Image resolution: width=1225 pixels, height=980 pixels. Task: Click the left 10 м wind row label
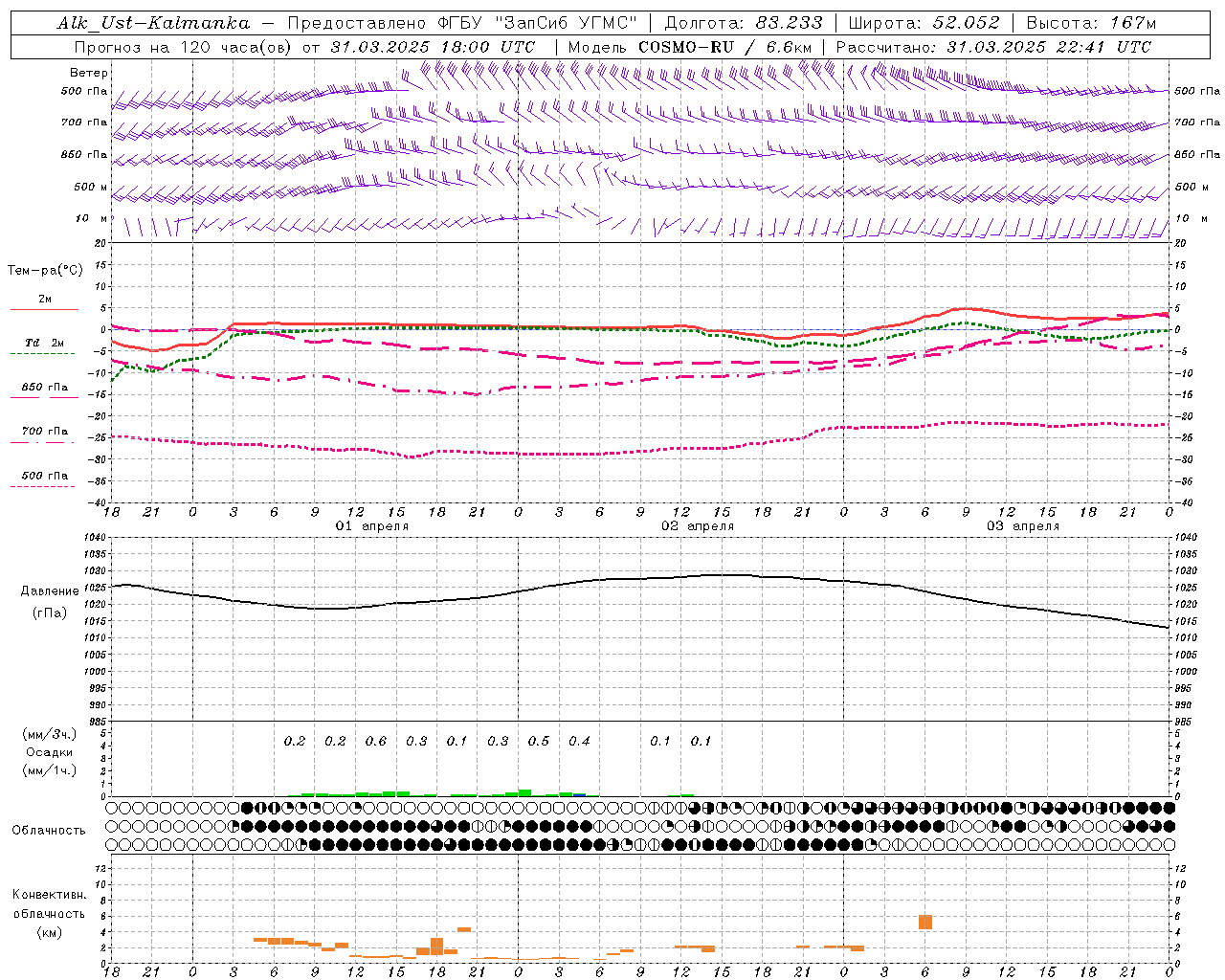click(x=93, y=218)
